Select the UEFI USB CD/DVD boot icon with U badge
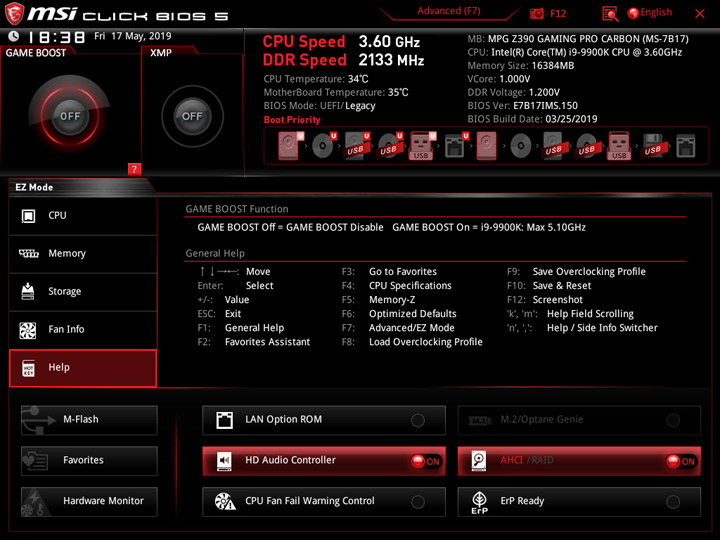The width and height of the screenshot is (720, 540). click(390, 146)
